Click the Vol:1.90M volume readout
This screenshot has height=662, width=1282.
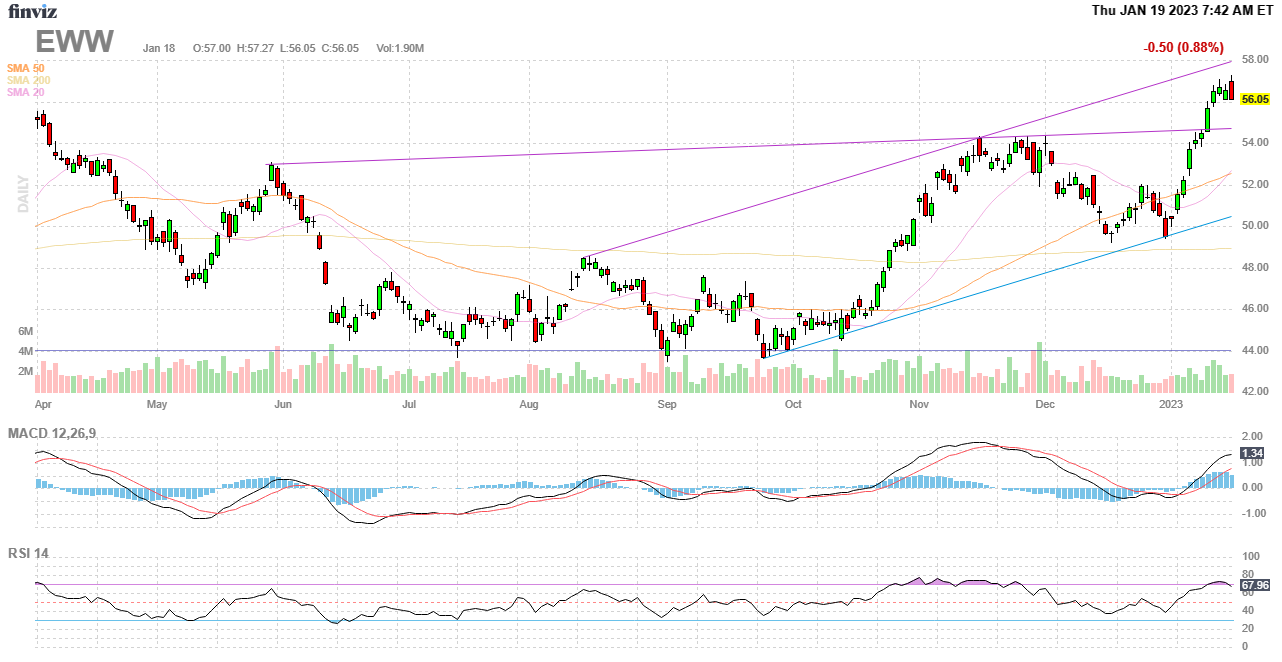point(400,48)
